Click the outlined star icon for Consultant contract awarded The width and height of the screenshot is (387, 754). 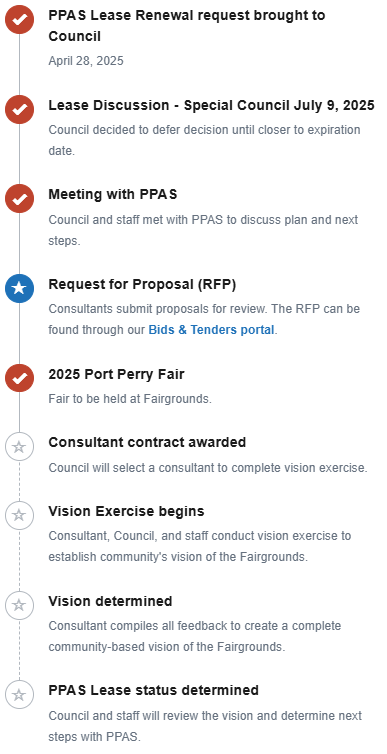(19, 447)
